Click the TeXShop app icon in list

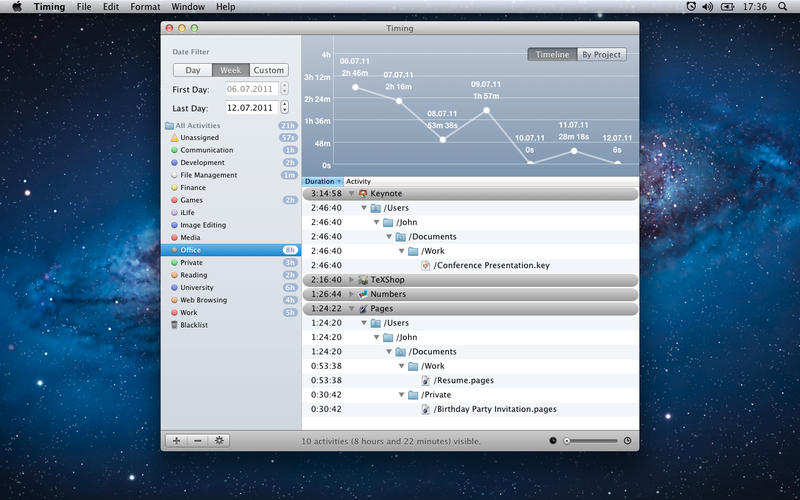pyautogui.click(x=363, y=280)
